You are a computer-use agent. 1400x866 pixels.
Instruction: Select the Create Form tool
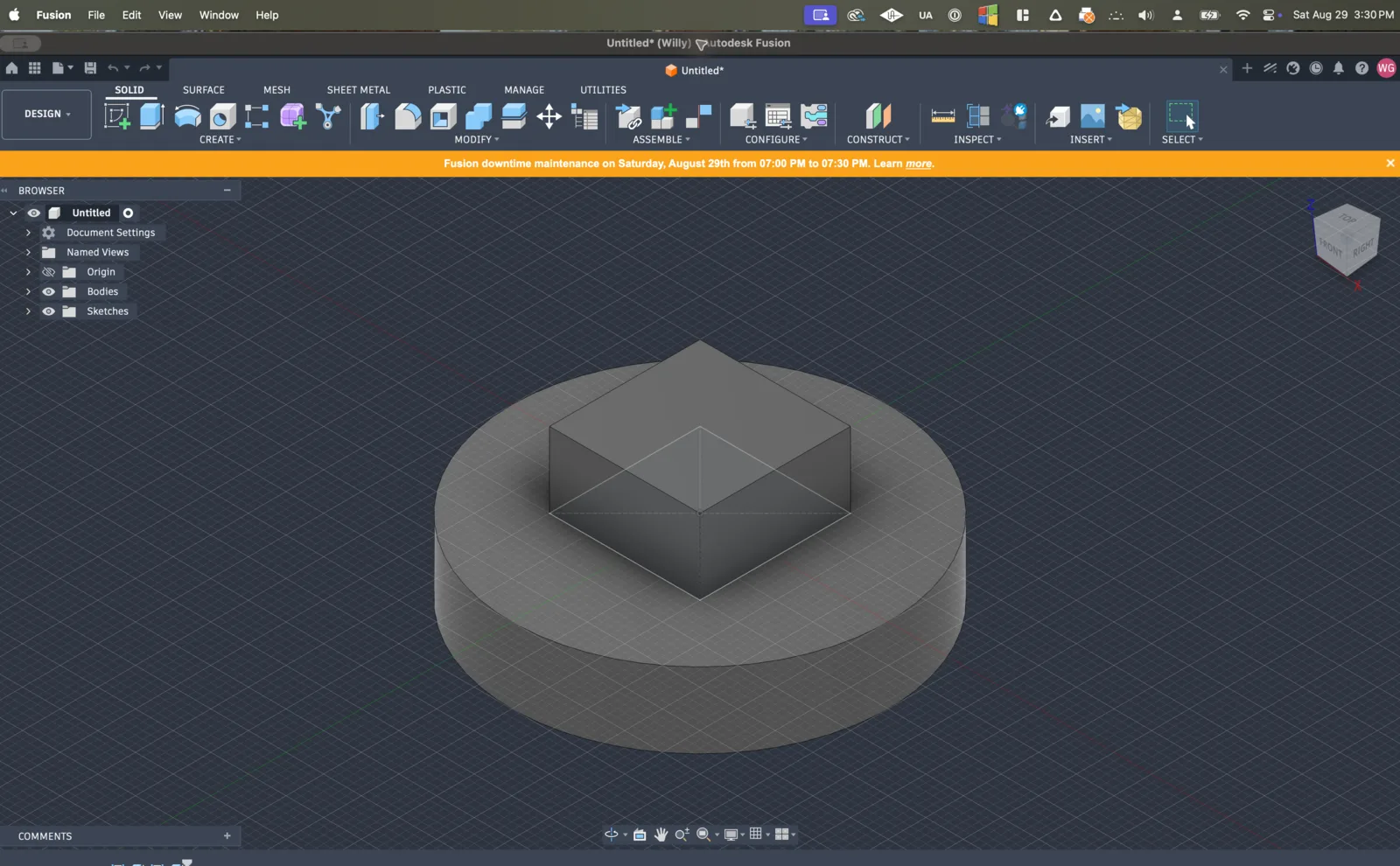[293, 115]
